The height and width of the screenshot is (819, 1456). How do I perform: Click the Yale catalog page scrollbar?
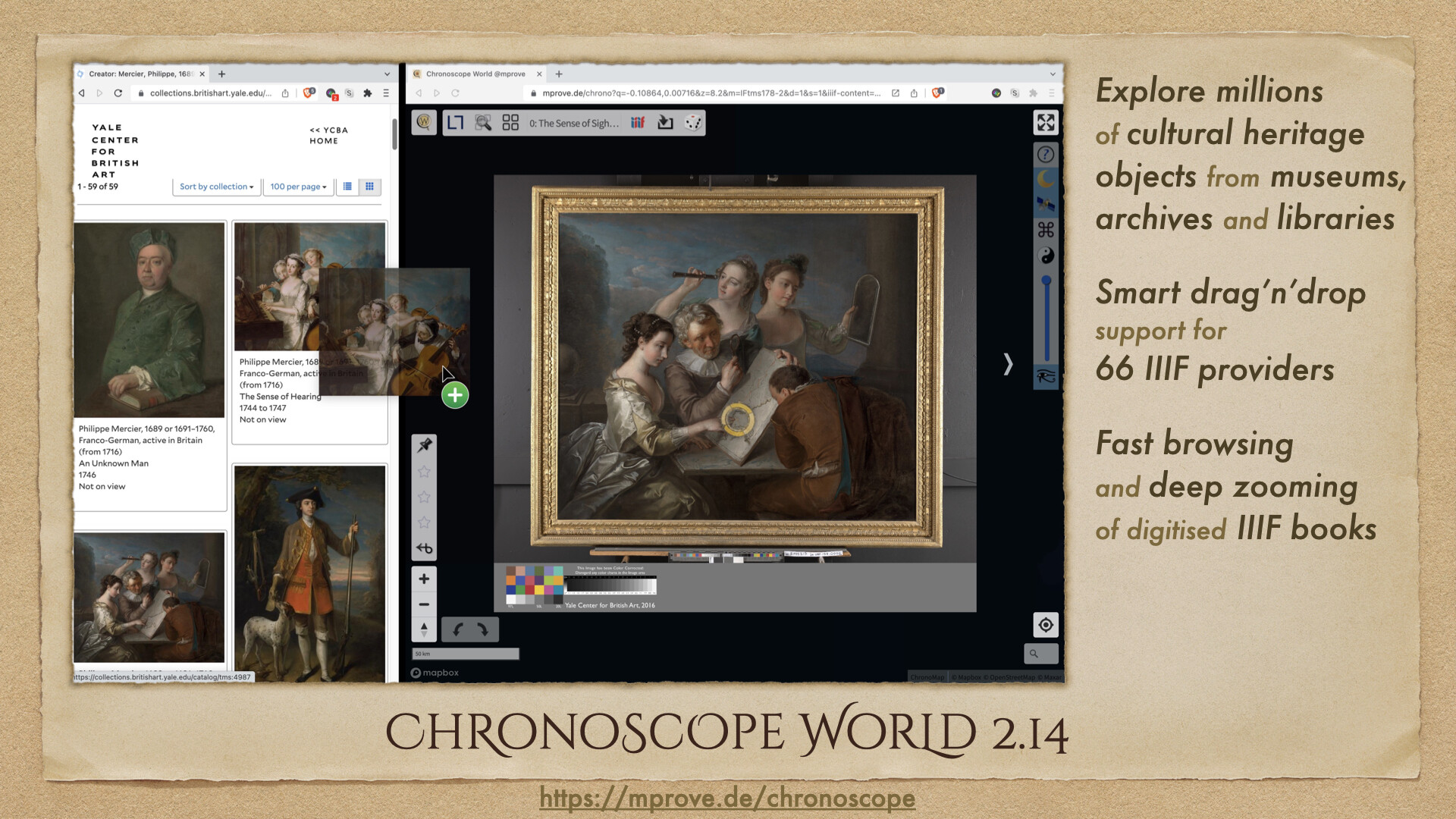coord(394,134)
